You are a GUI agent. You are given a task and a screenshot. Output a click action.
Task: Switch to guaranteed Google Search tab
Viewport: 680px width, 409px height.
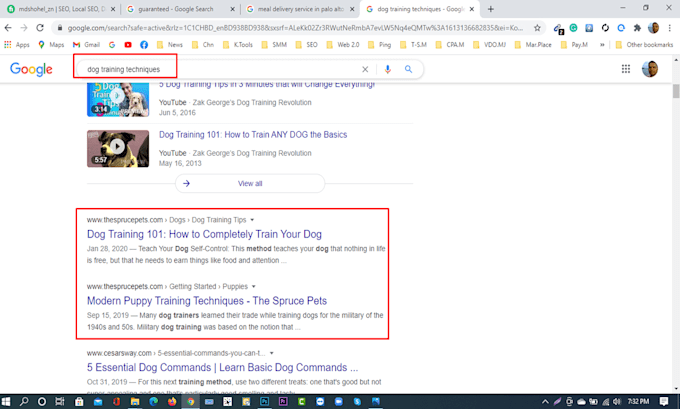pyautogui.click(x=180, y=9)
